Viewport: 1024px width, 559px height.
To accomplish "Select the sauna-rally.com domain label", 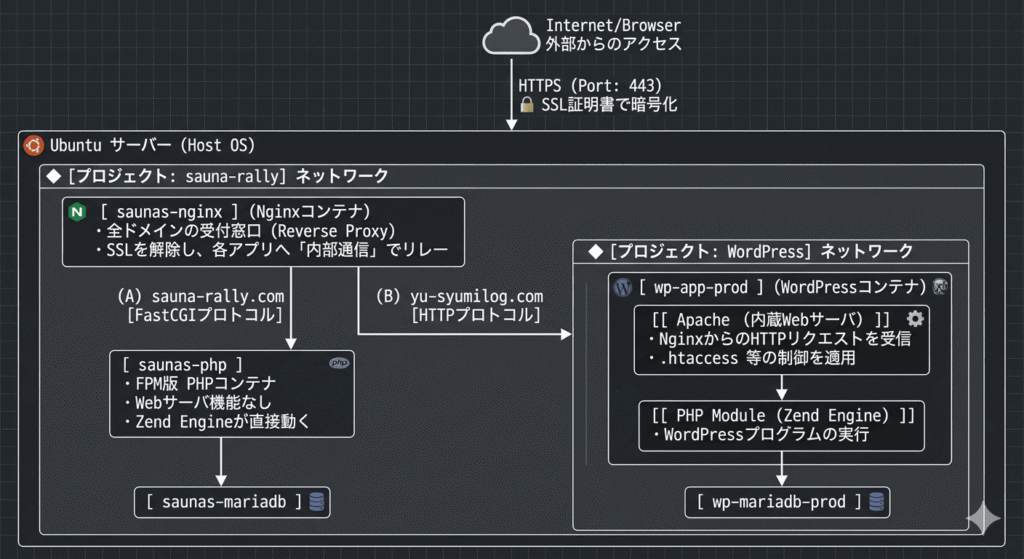I will (x=217, y=297).
